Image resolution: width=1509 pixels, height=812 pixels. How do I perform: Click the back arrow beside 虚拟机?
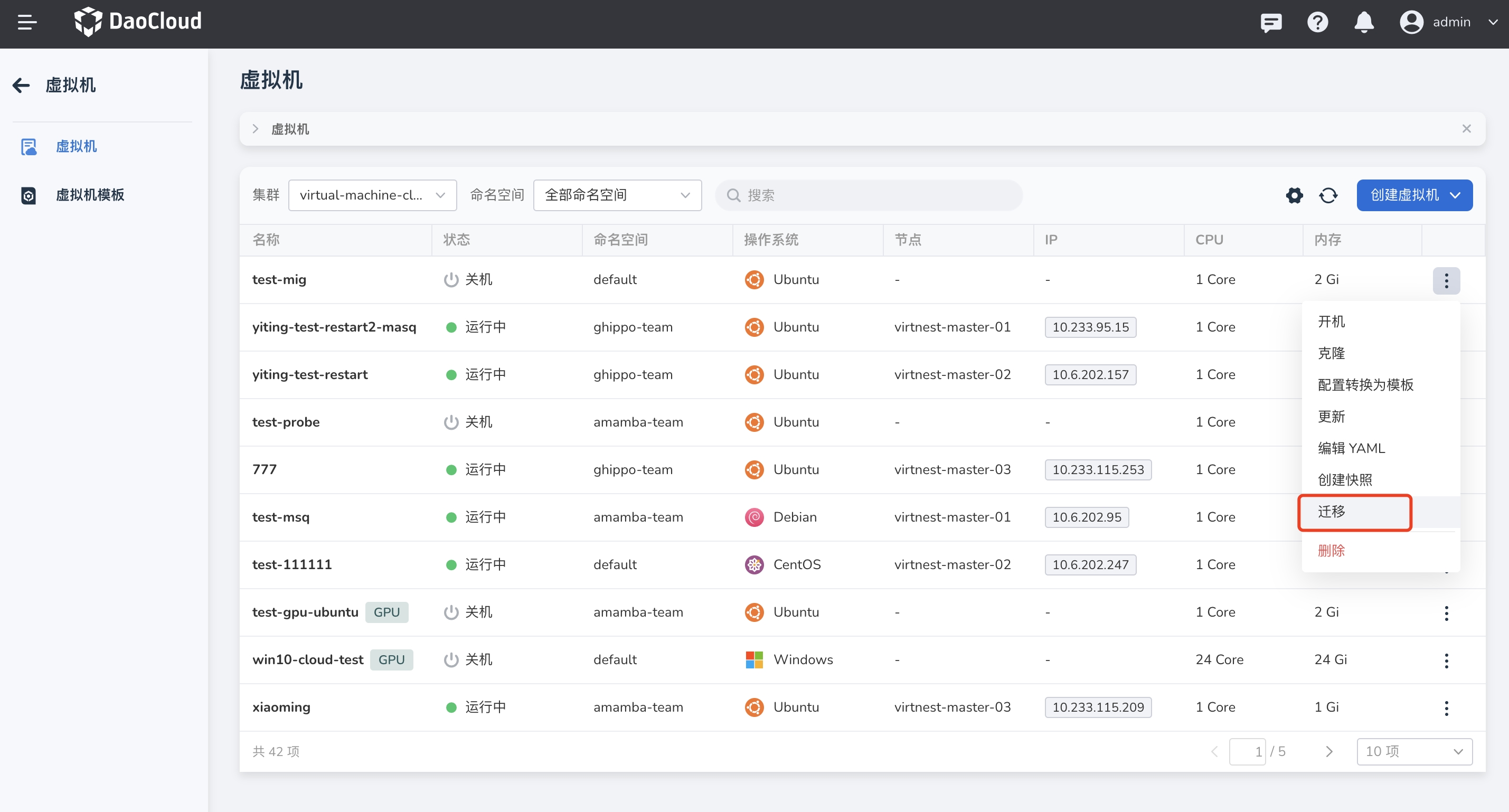tap(21, 86)
